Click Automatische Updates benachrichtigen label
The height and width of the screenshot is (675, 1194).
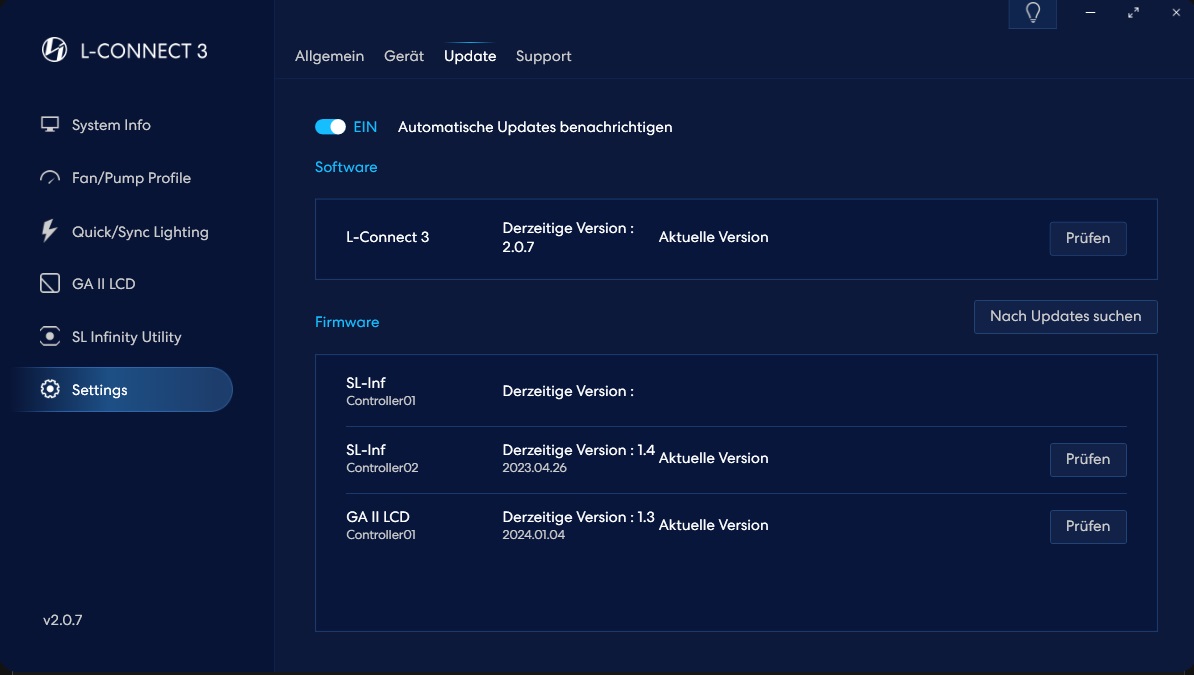[x=535, y=126]
